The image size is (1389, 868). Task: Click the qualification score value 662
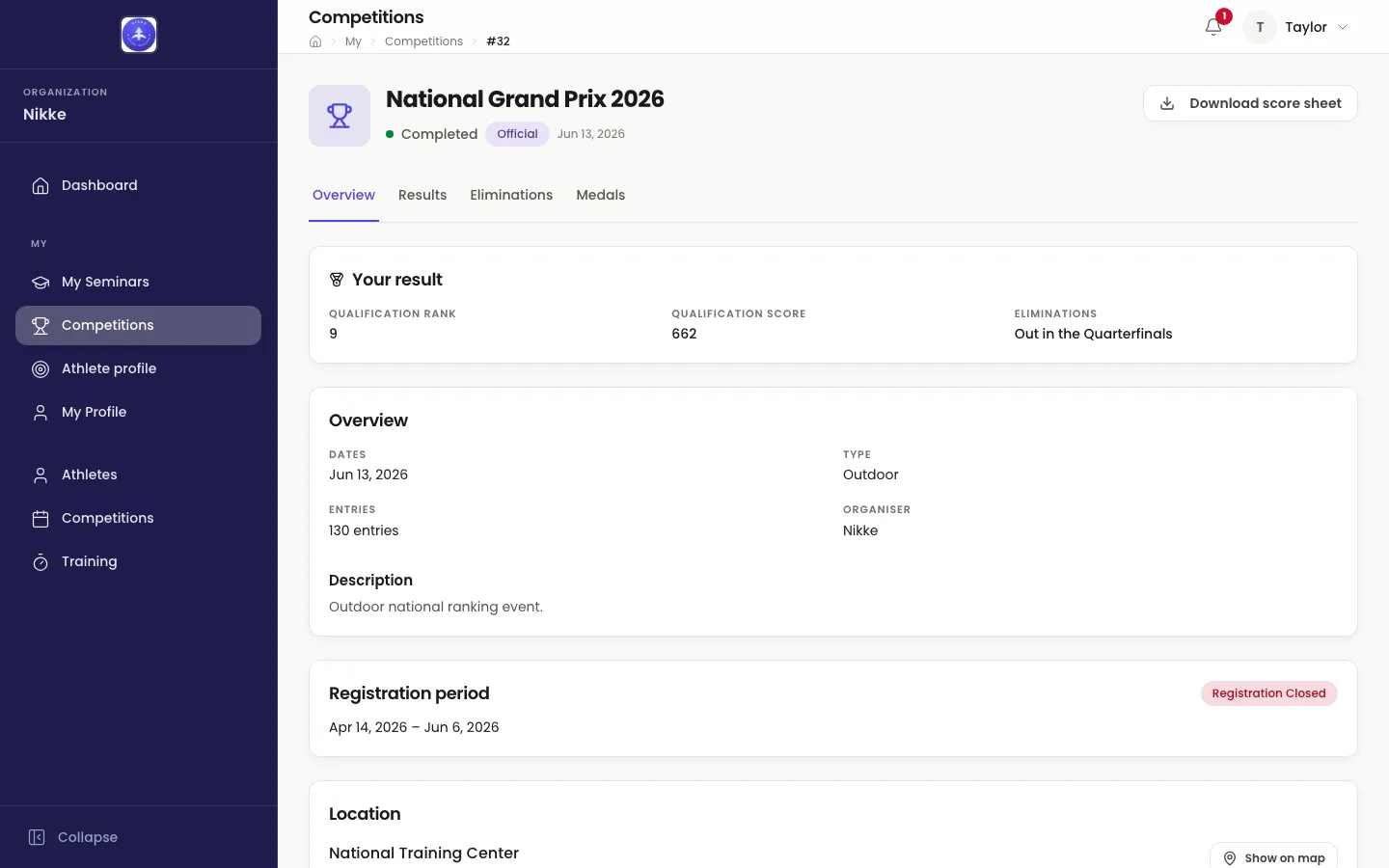684,334
